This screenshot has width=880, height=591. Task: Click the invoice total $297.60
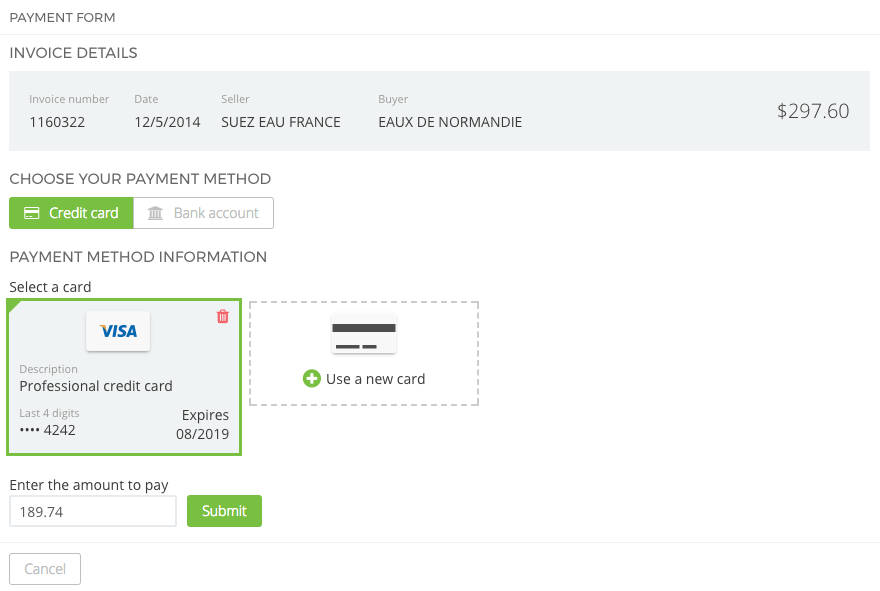click(813, 111)
